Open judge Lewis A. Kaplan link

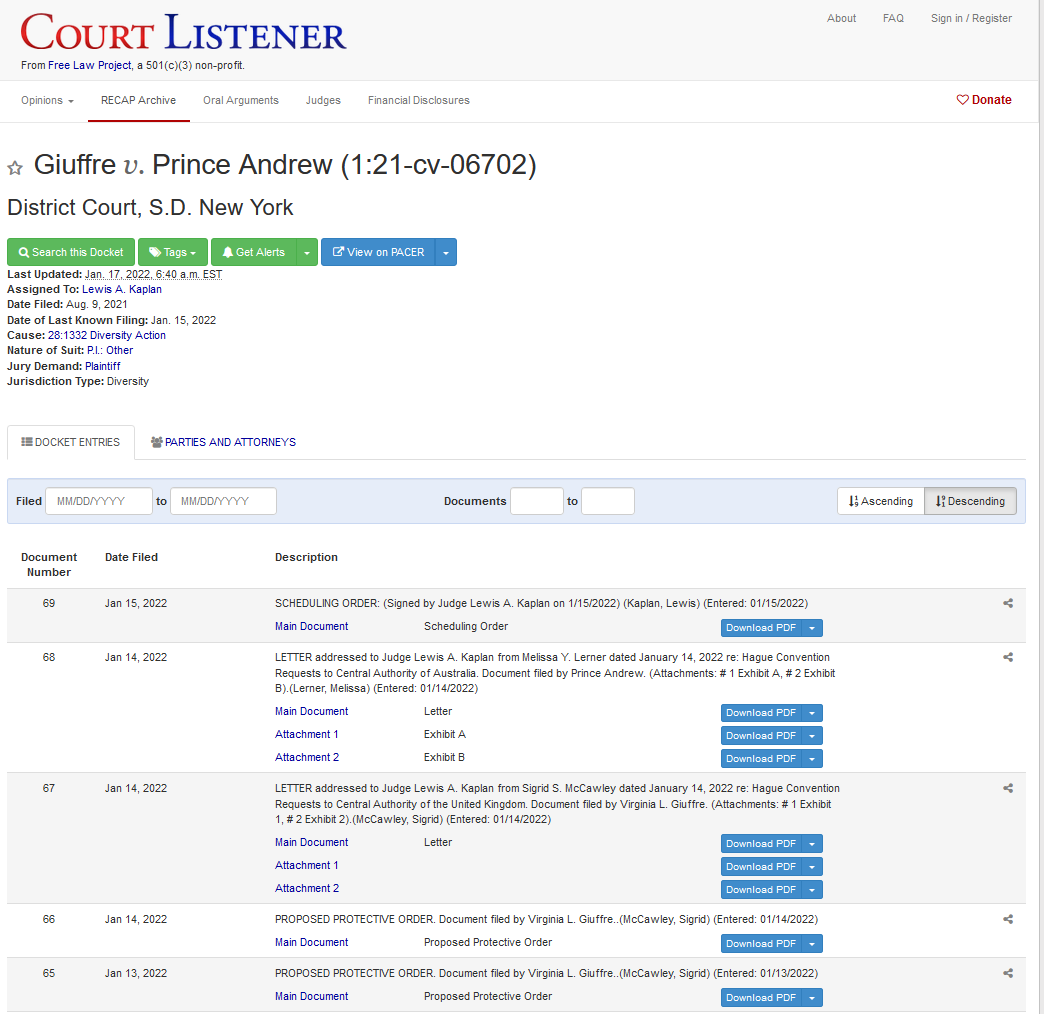click(122, 290)
